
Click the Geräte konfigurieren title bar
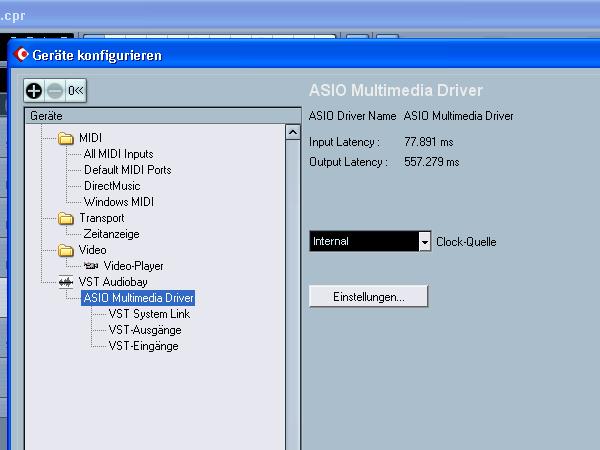point(304,55)
